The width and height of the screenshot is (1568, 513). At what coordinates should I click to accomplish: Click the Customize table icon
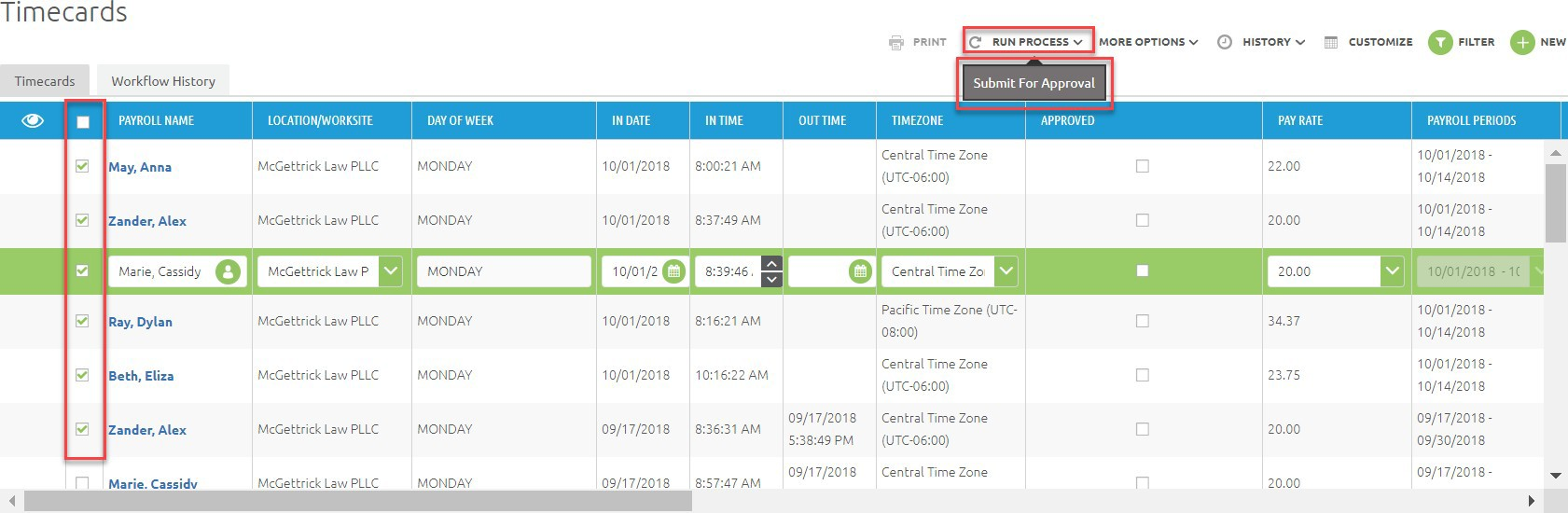coord(1331,42)
